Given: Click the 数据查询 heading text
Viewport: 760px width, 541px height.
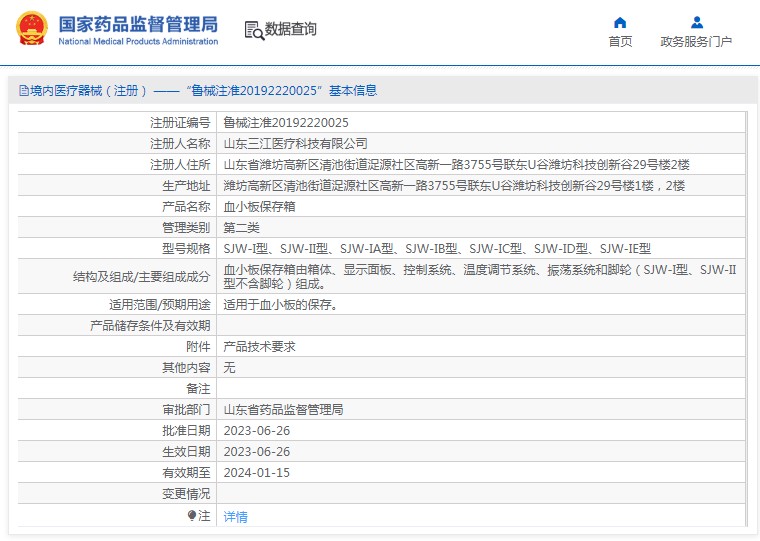Looking at the screenshot, I should pos(290,29).
